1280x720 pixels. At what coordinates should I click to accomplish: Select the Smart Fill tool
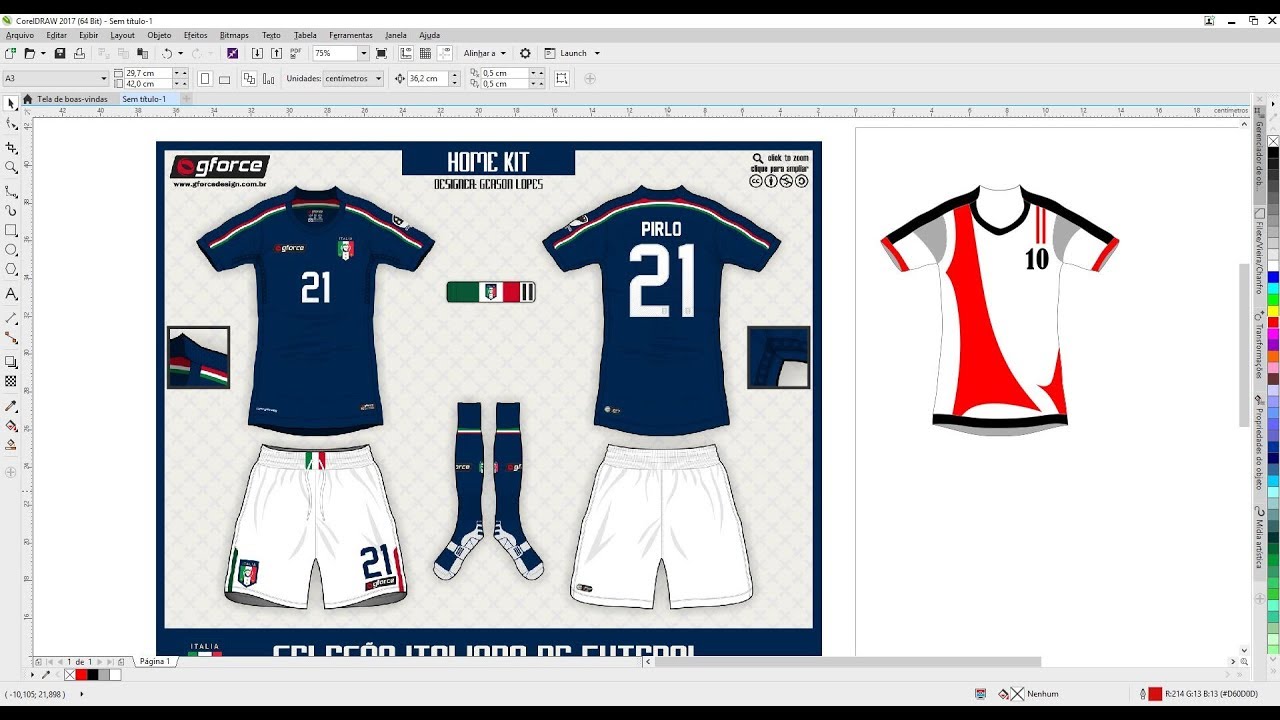point(11,444)
